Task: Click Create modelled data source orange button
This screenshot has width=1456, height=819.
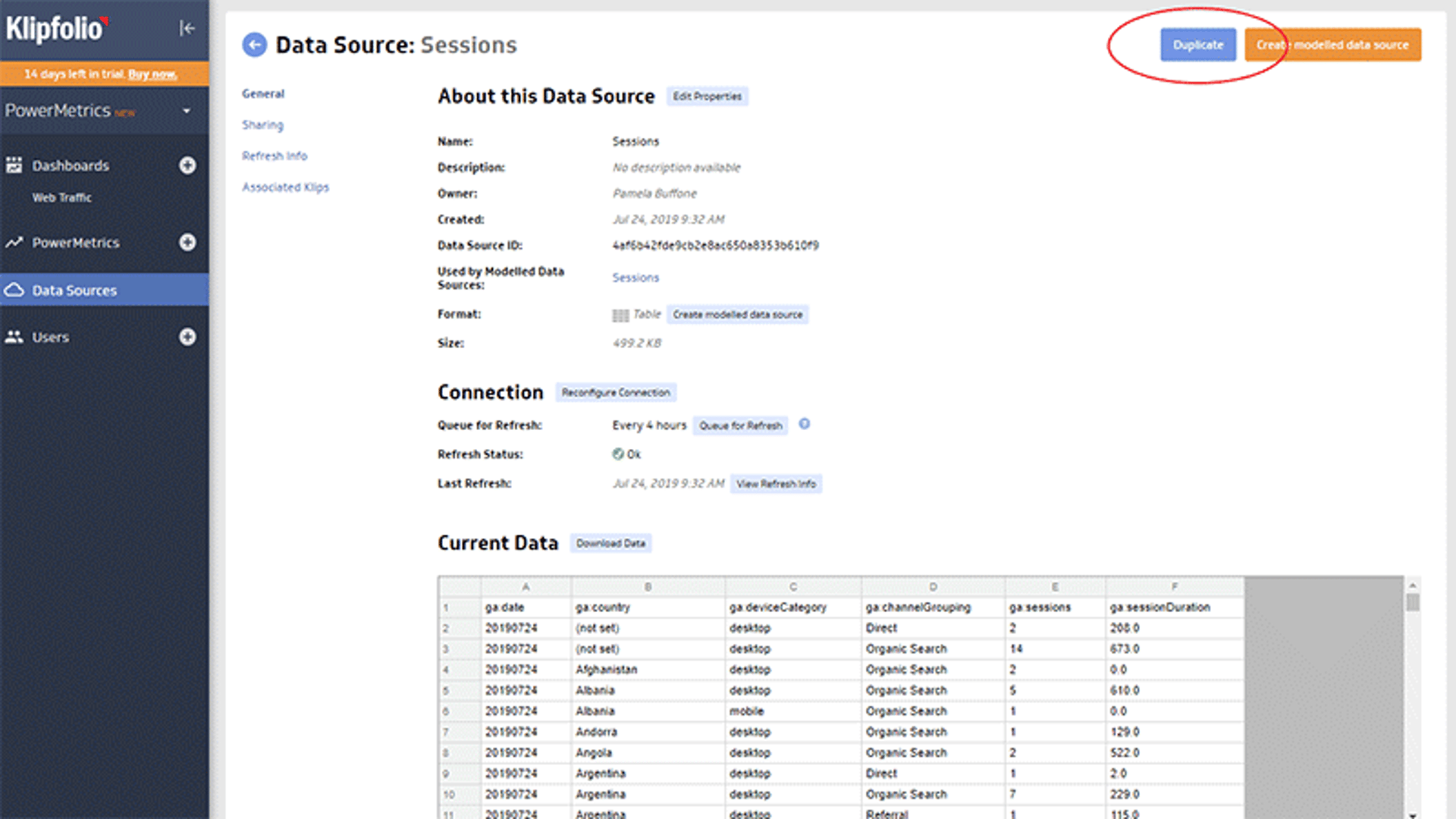Action: (1332, 45)
